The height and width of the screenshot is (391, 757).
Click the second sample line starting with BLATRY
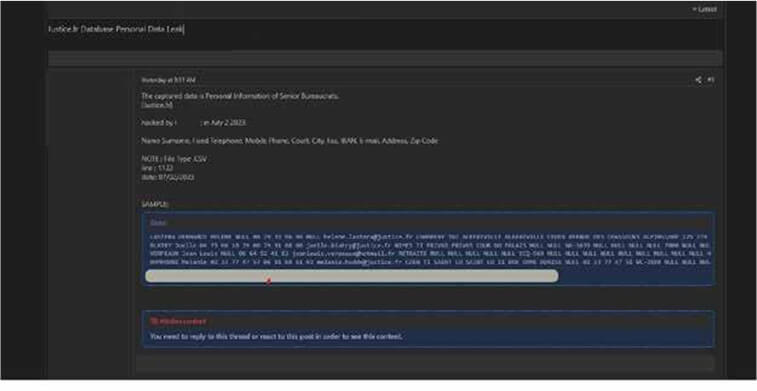430,245
